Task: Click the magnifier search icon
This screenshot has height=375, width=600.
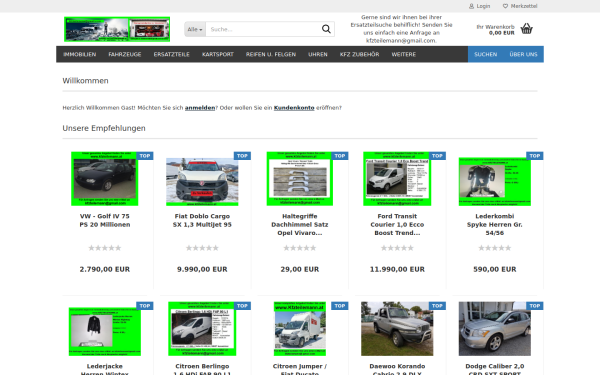Action: coord(326,29)
